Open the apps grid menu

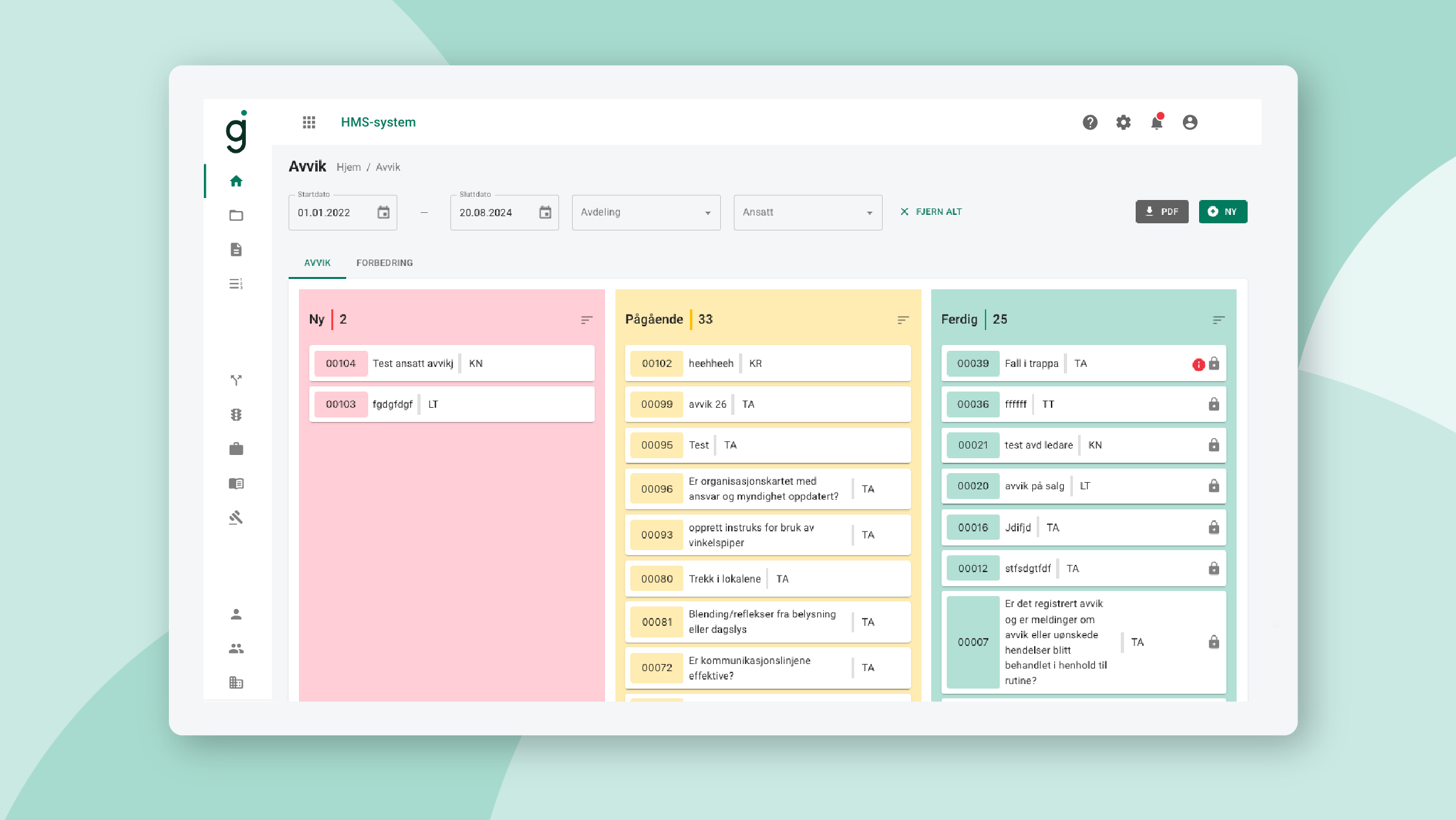[309, 122]
